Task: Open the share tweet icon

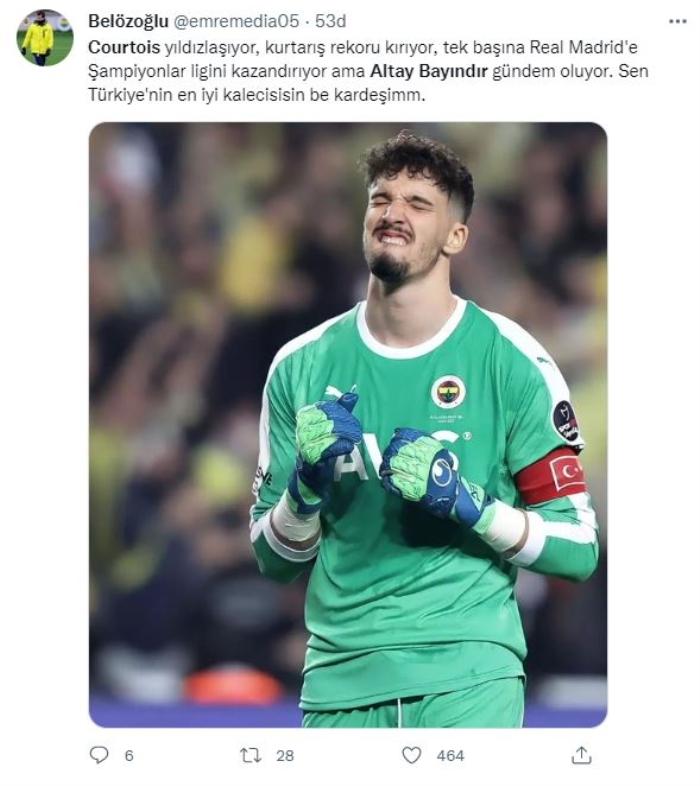Action: [x=581, y=754]
